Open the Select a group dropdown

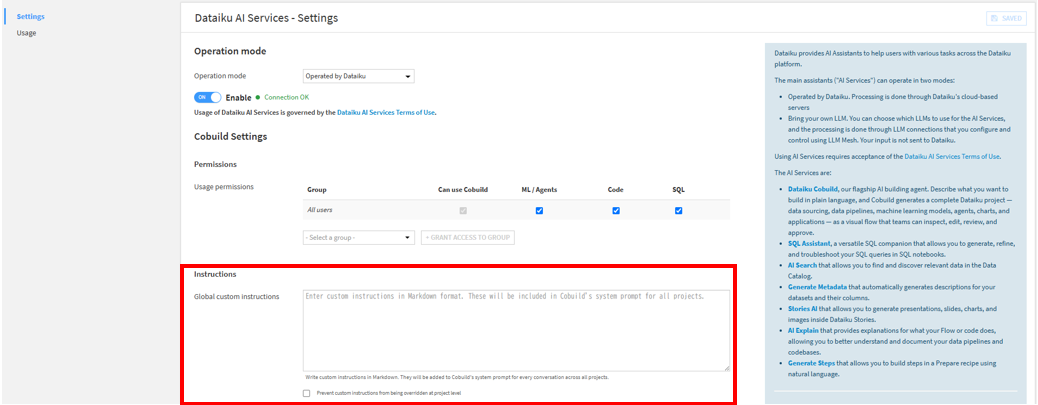[358, 238]
